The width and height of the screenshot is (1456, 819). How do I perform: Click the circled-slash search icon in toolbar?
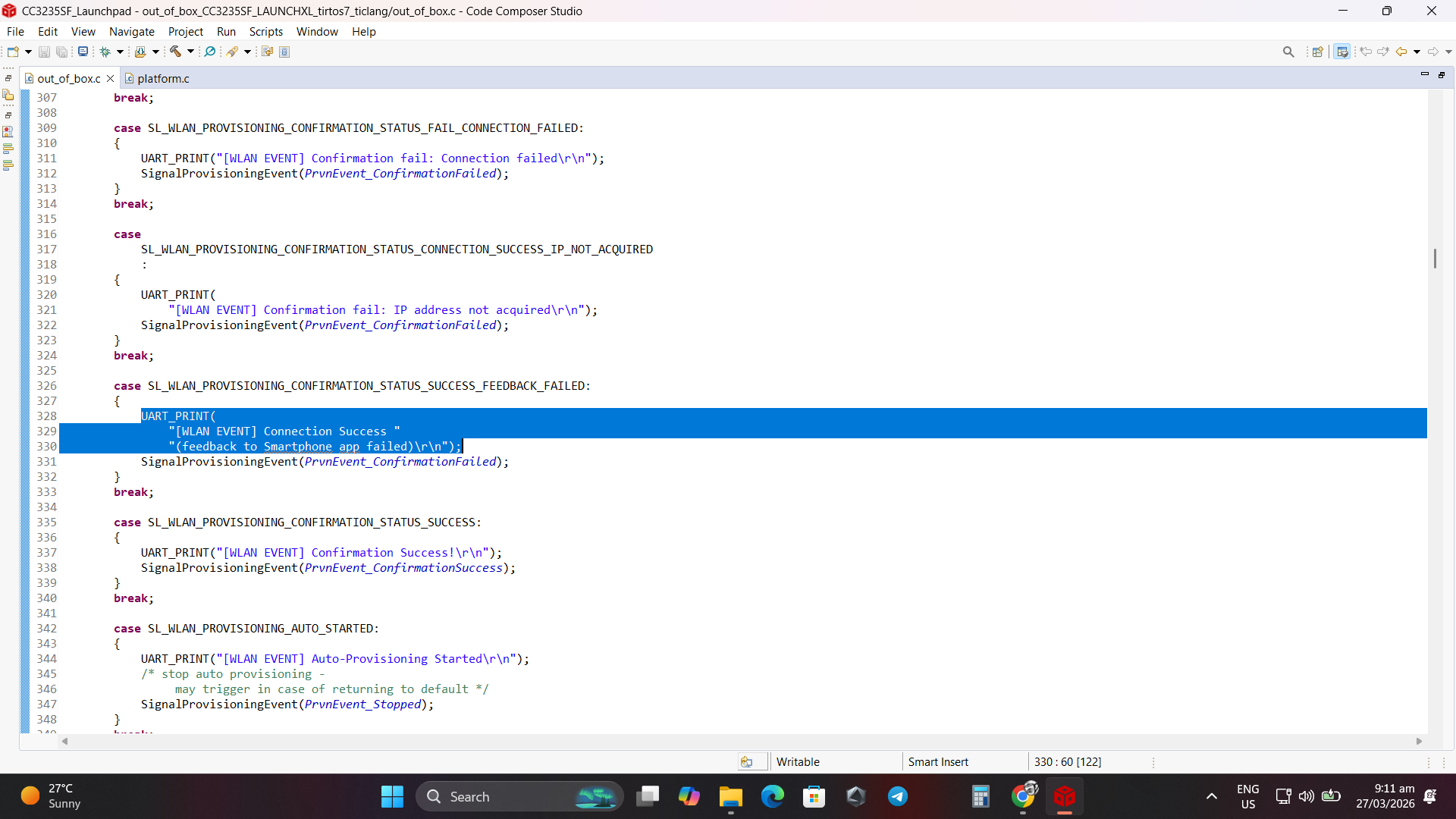coord(210,52)
